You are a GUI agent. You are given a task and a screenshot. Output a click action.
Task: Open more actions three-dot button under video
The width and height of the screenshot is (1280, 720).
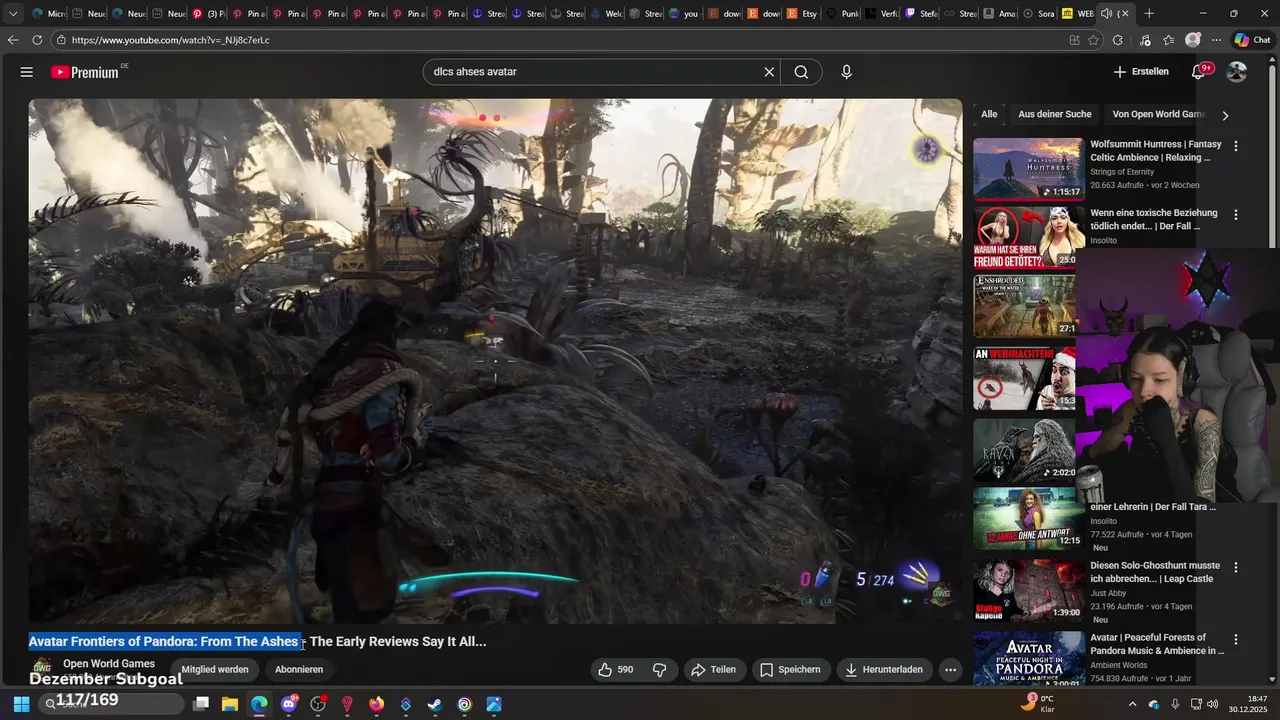point(950,670)
